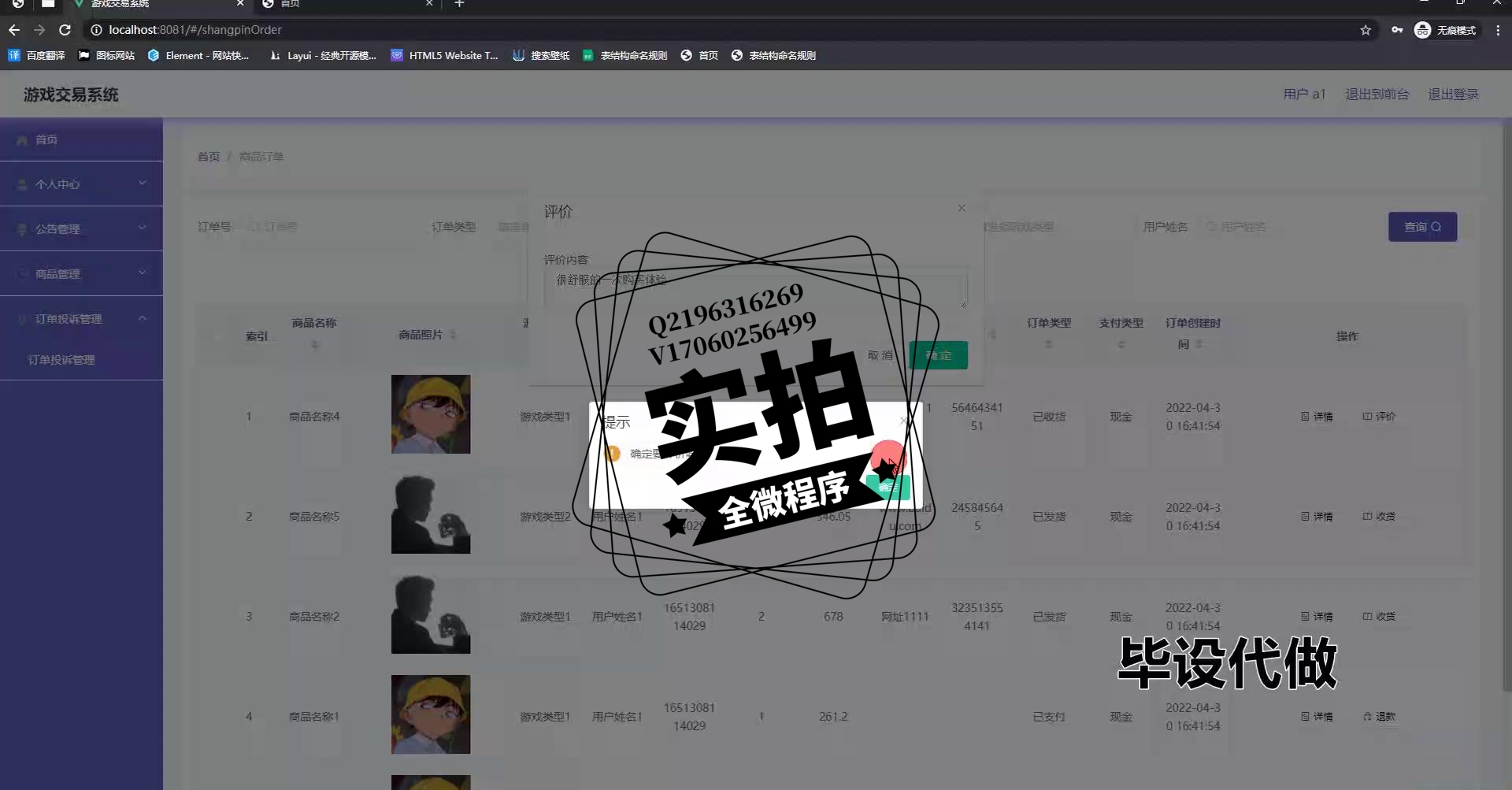Expand the 公告管理 sidebar menu
This screenshot has width=1512, height=790.
tap(81, 228)
